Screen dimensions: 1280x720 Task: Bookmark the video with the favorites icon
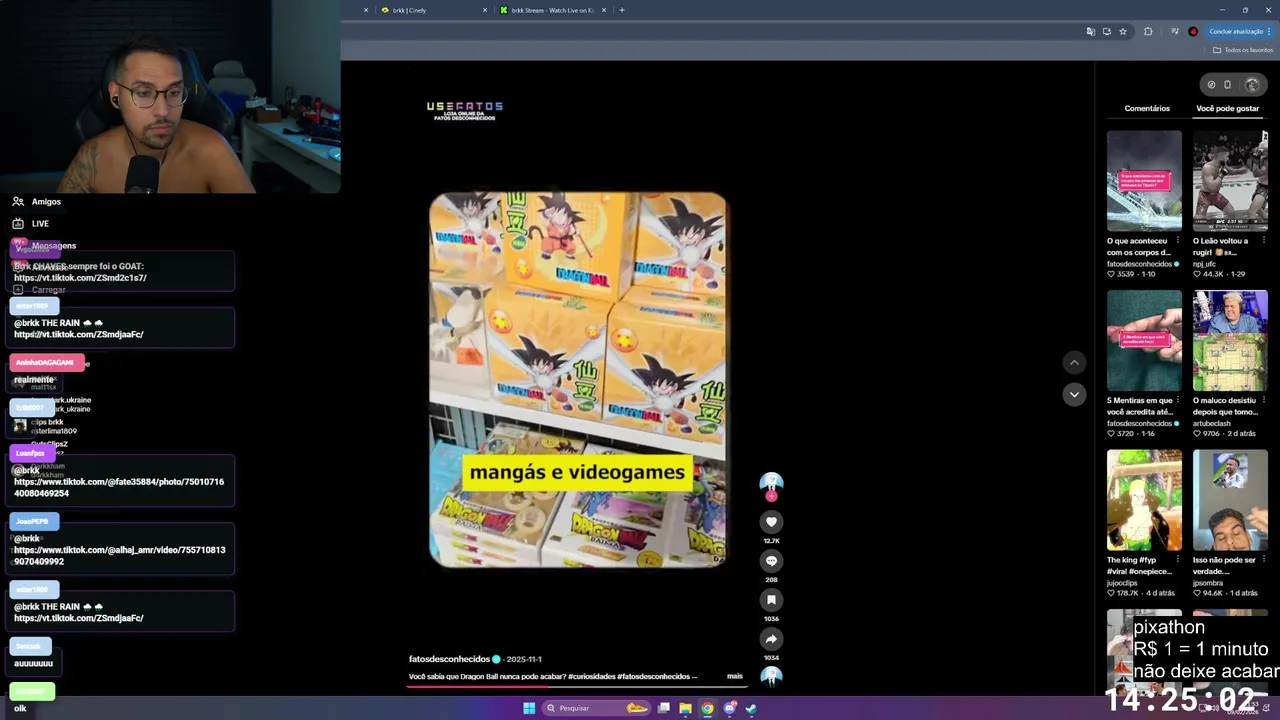771,600
